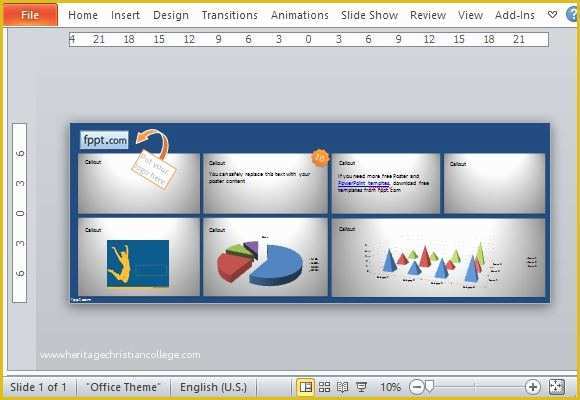Click the zoom in plus button
Screen dimensions: 580x400
tap(532, 387)
